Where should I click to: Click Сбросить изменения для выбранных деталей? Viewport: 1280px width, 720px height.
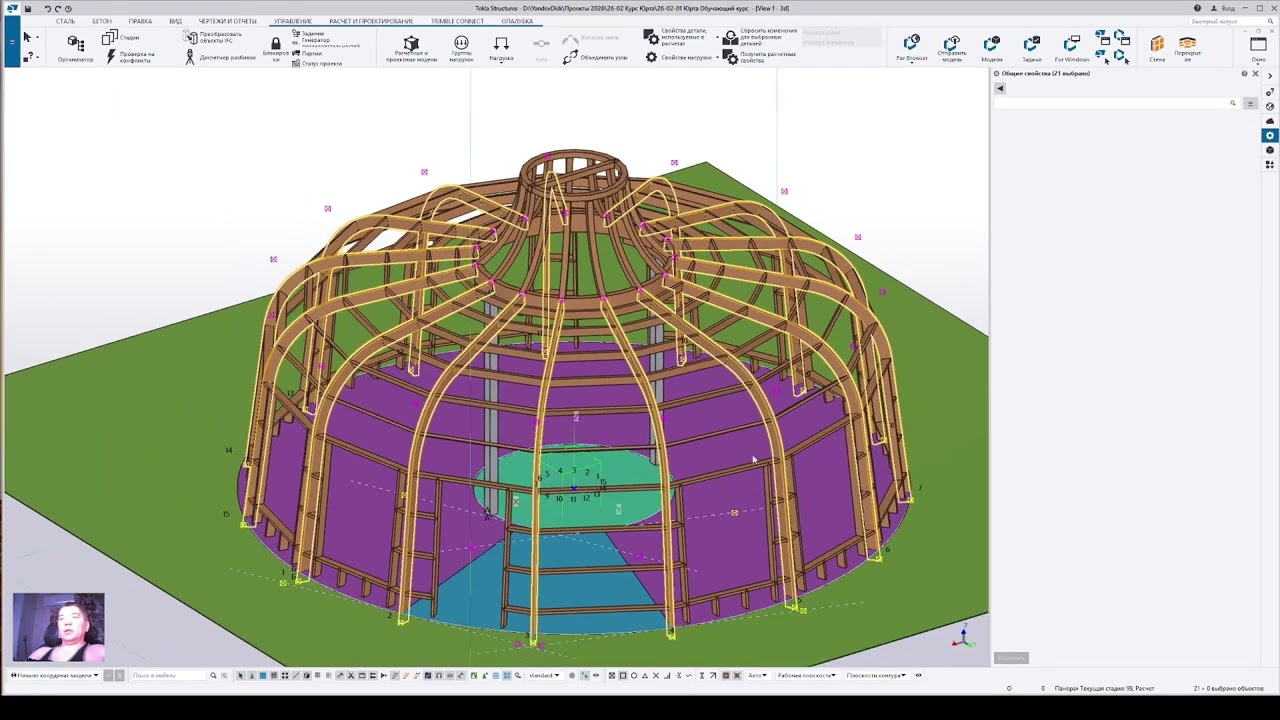(760, 36)
